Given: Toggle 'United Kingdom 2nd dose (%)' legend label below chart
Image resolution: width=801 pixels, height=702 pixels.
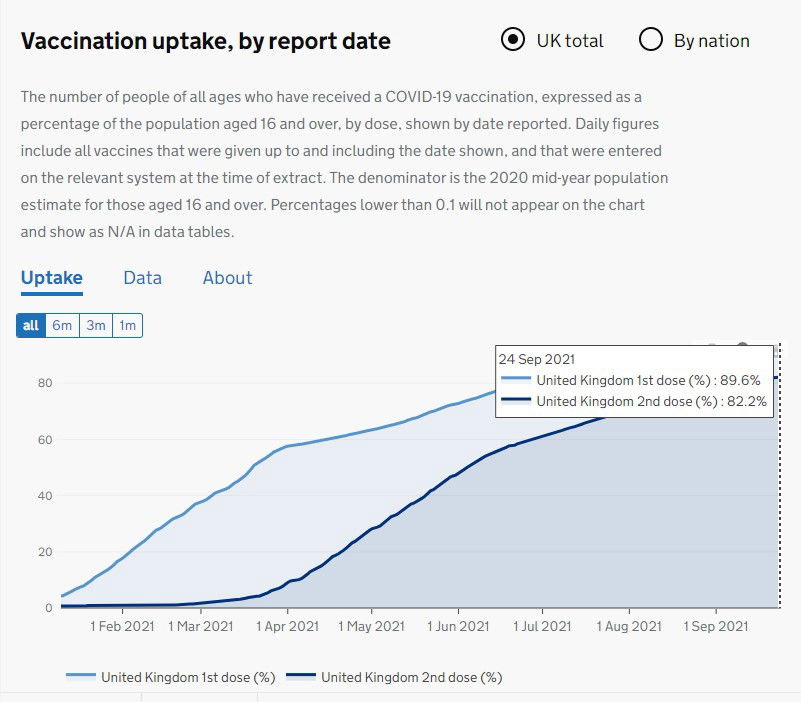Looking at the screenshot, I should 411,677.
